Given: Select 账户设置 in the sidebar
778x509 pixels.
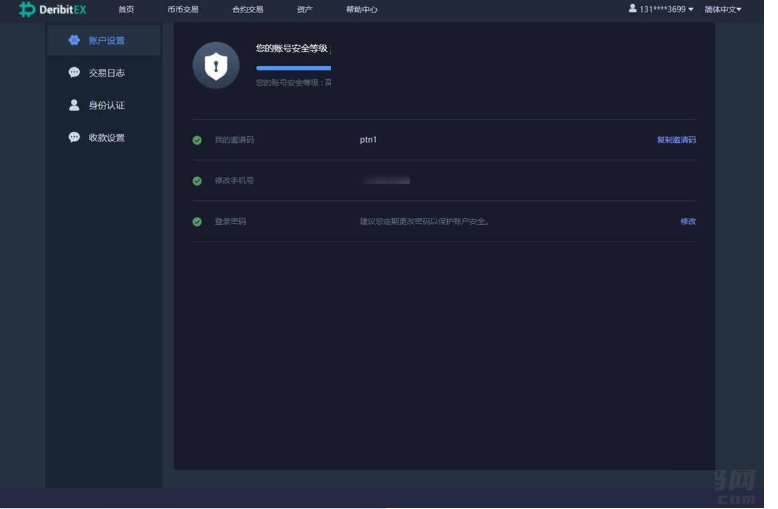Looking at the screenshot, I should click(x=106, y=41).
